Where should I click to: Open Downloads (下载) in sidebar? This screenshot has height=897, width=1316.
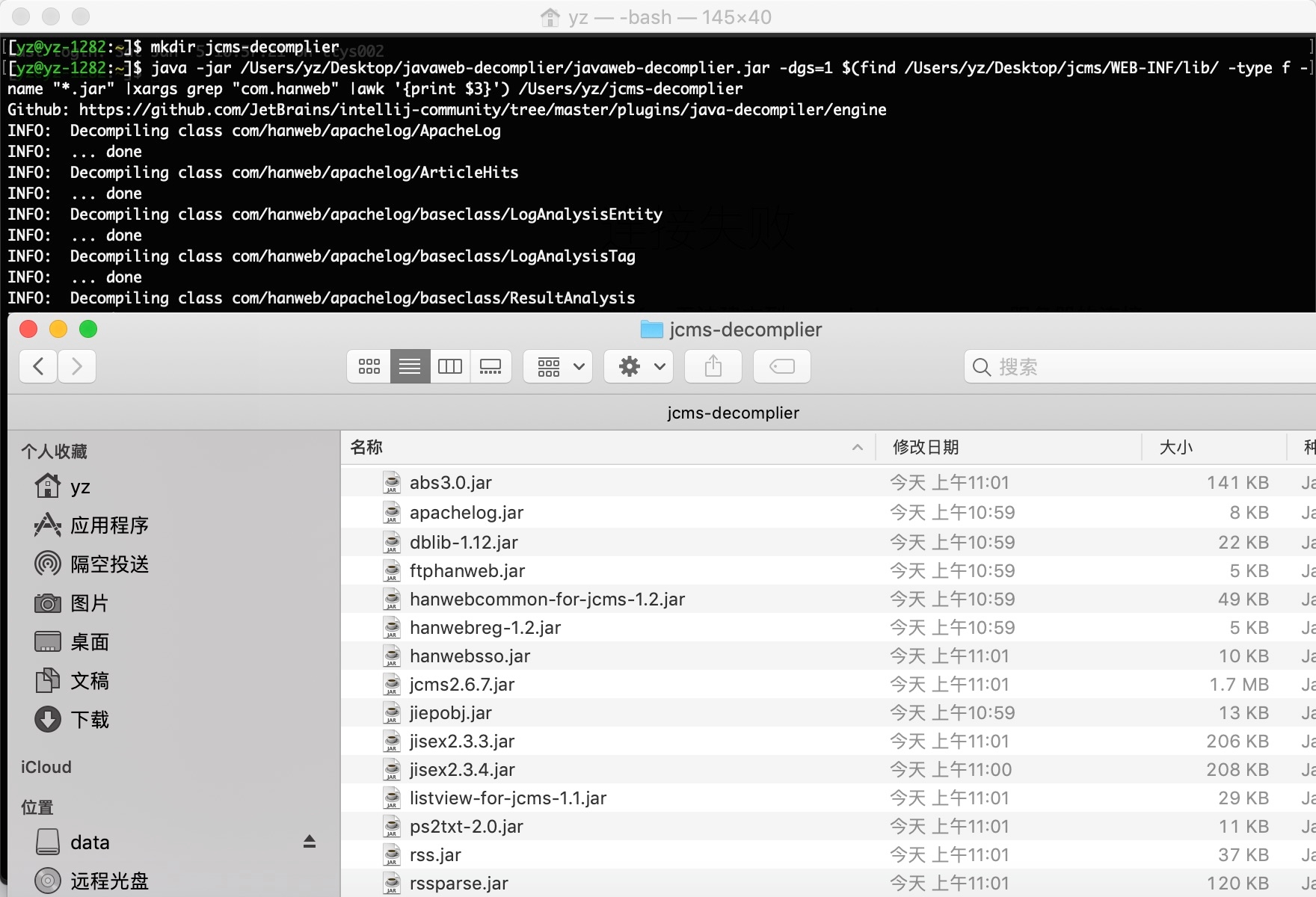[x=89, y=720]
